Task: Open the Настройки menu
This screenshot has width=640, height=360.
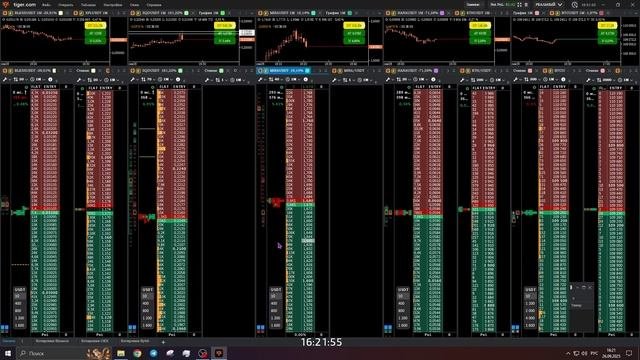Action: pos(113,5)
